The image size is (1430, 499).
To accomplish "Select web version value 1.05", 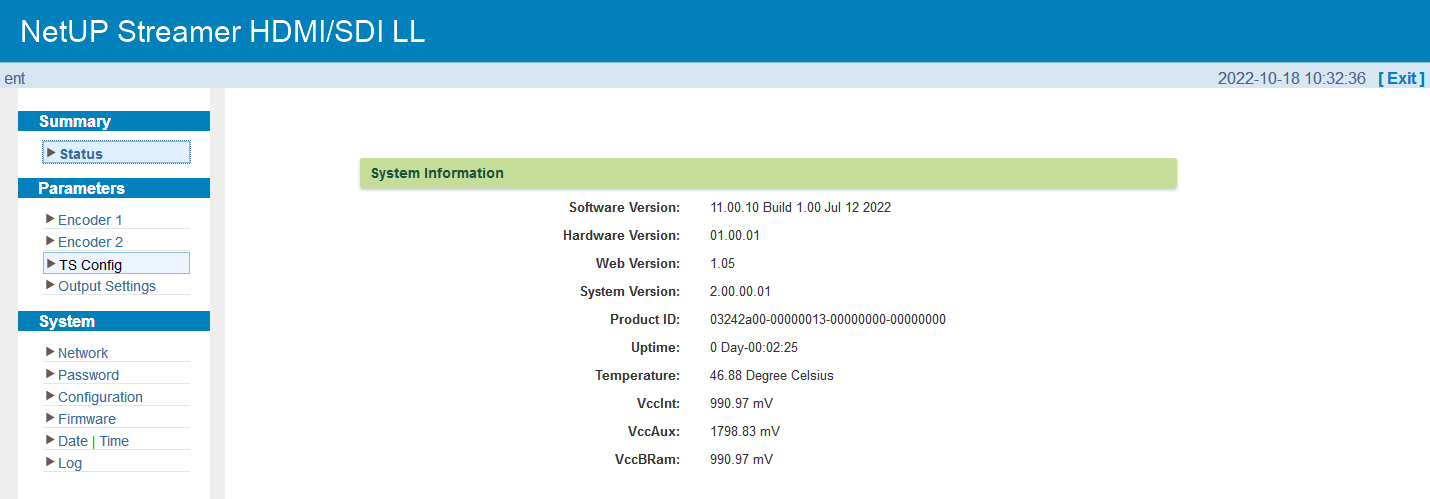I will pos(722,264).
